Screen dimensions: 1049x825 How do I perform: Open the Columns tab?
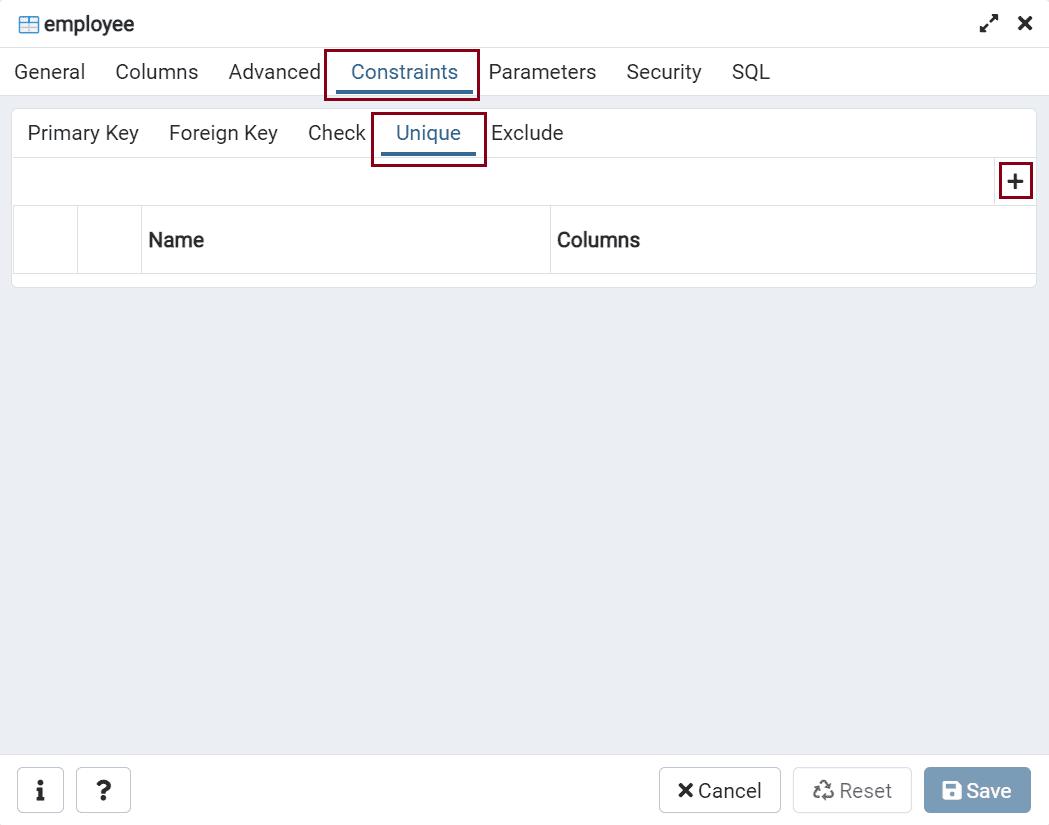click(x=156, y=71)
